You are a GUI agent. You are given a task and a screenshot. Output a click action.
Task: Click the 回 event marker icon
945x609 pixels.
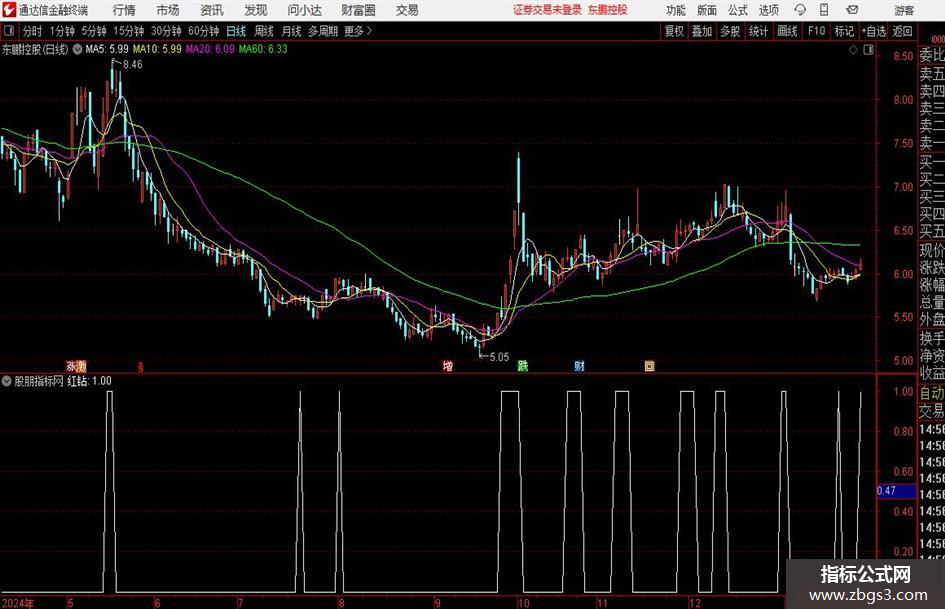coord(649,366)
